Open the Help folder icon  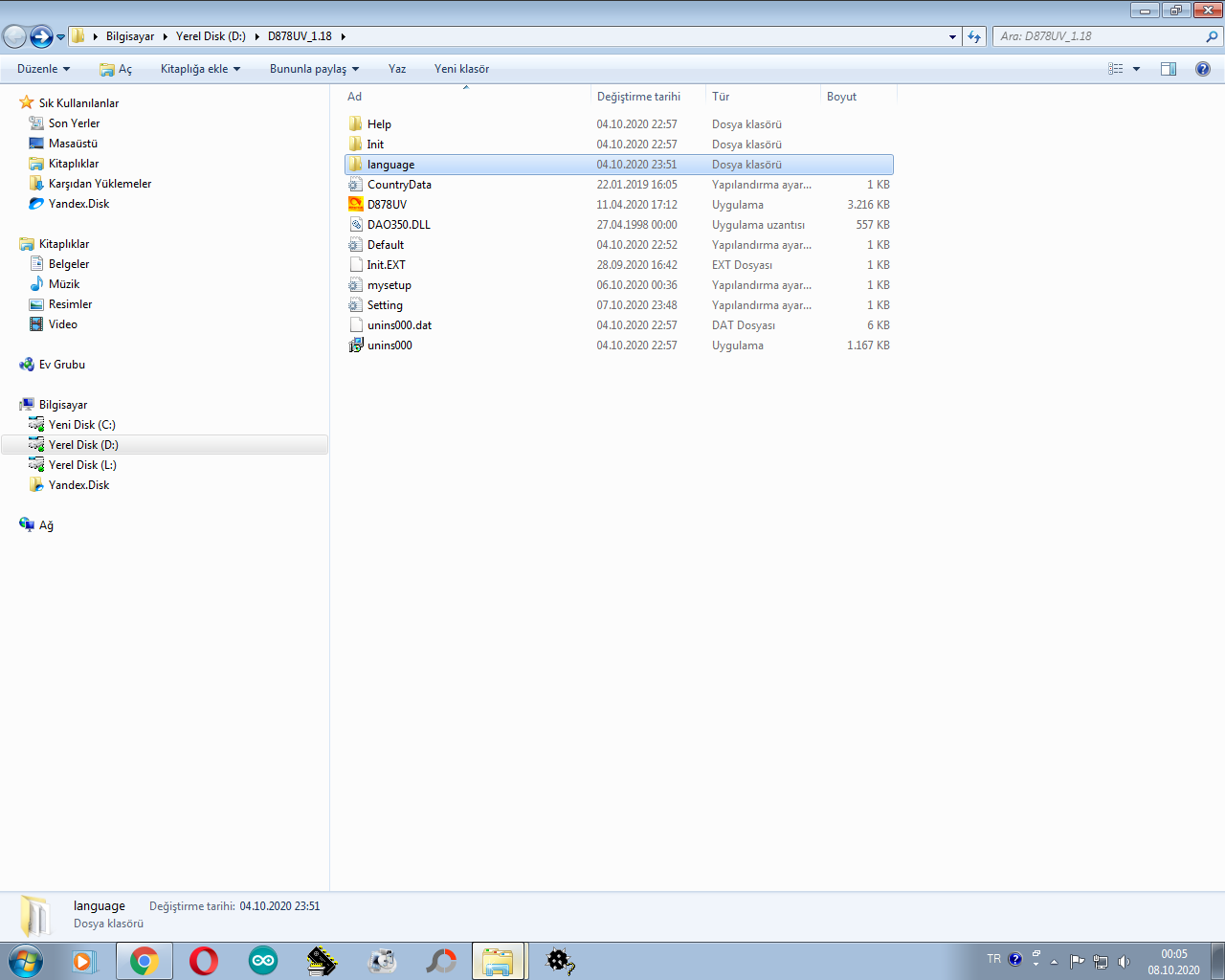coord(356,124)
